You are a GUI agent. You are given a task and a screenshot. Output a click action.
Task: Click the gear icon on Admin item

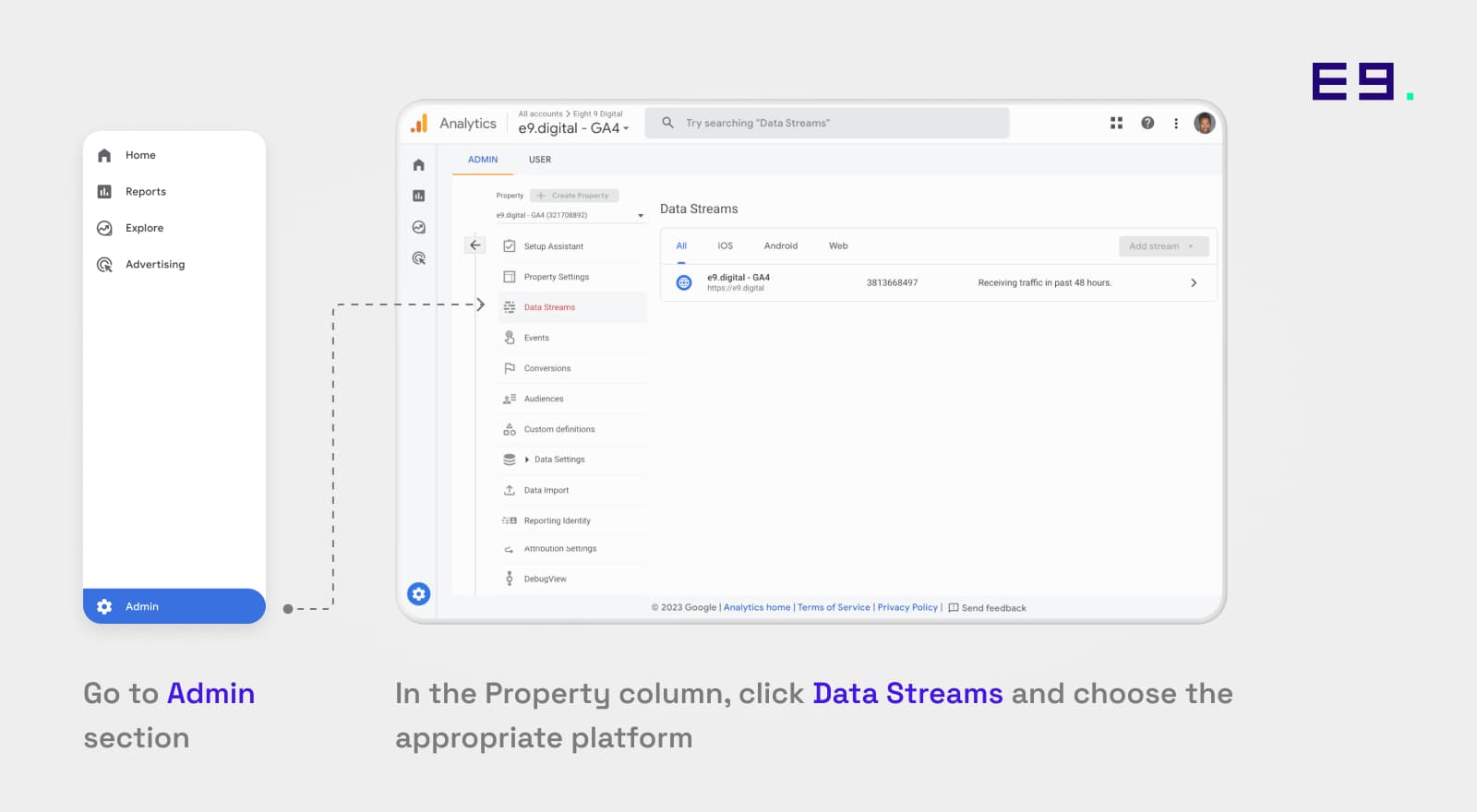tap(104, 606)
